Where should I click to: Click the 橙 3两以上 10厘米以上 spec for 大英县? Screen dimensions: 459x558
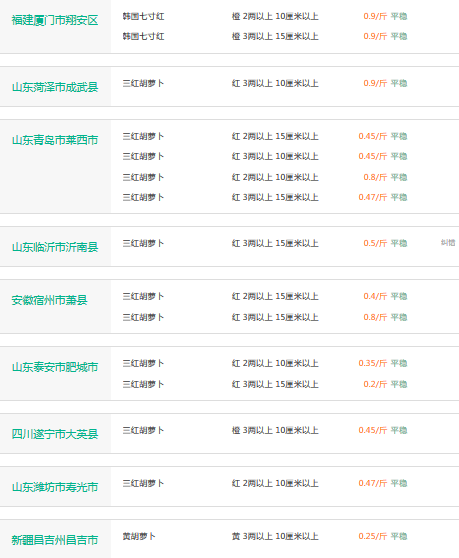tap(275, 430)
